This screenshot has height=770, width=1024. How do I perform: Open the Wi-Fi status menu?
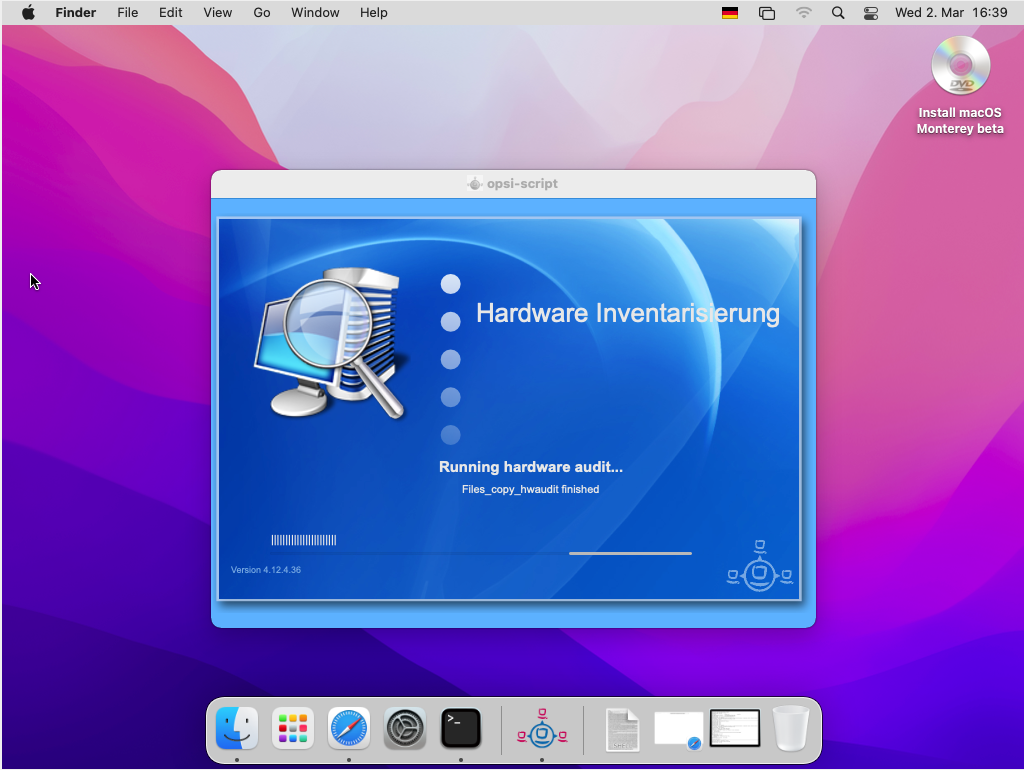click(803, 12)
